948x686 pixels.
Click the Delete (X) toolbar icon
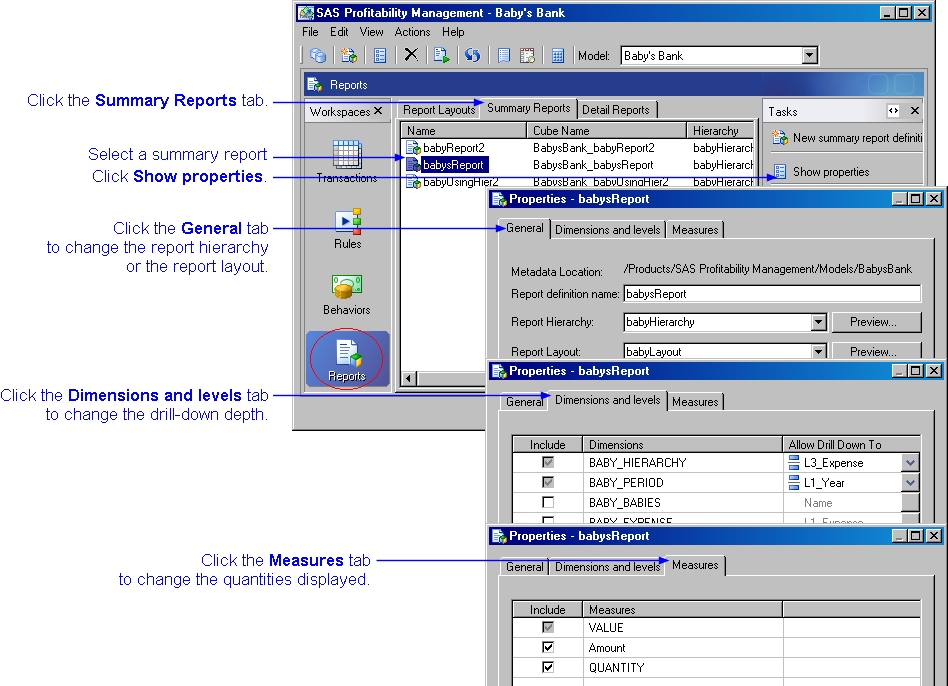[x=412, y=55]
